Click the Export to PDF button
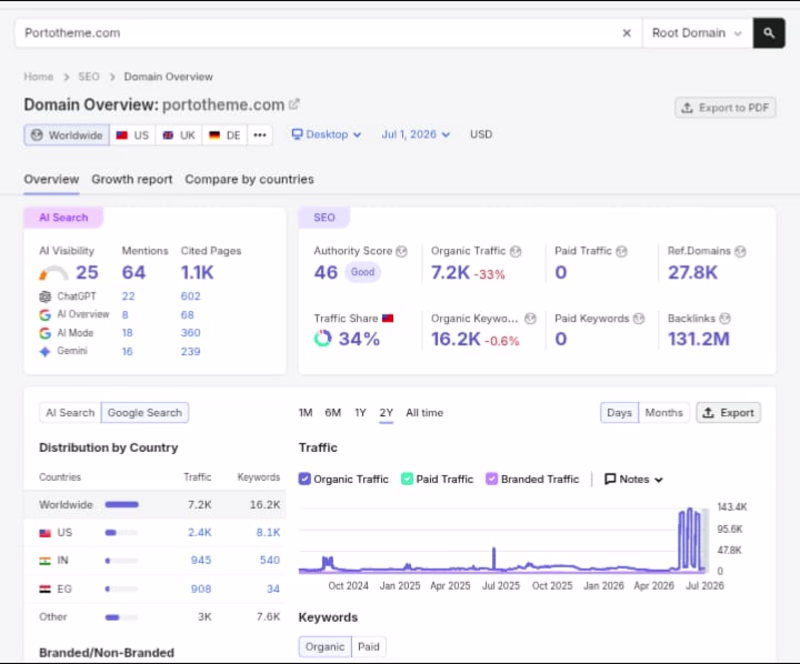This screenshot has width=800, height=664. point(726,108)
